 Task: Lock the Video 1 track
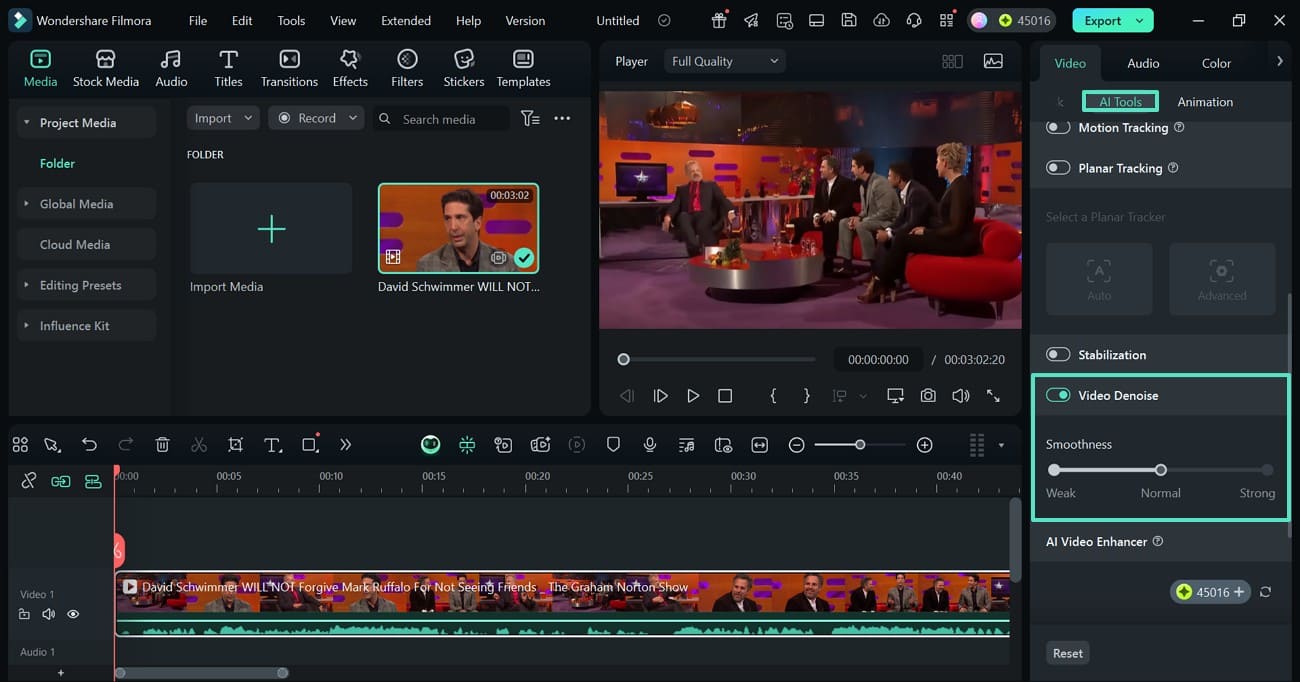coord(24,614)
